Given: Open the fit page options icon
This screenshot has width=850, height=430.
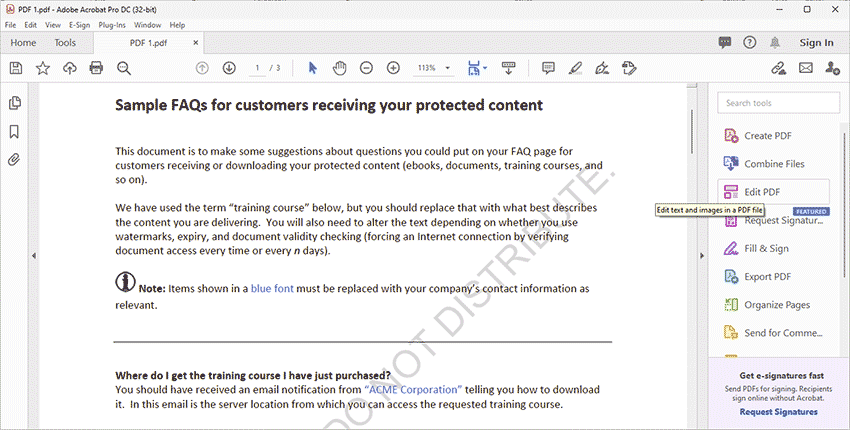Looking at the screenshot, I should pyautogui.click(x=476, y=68).
